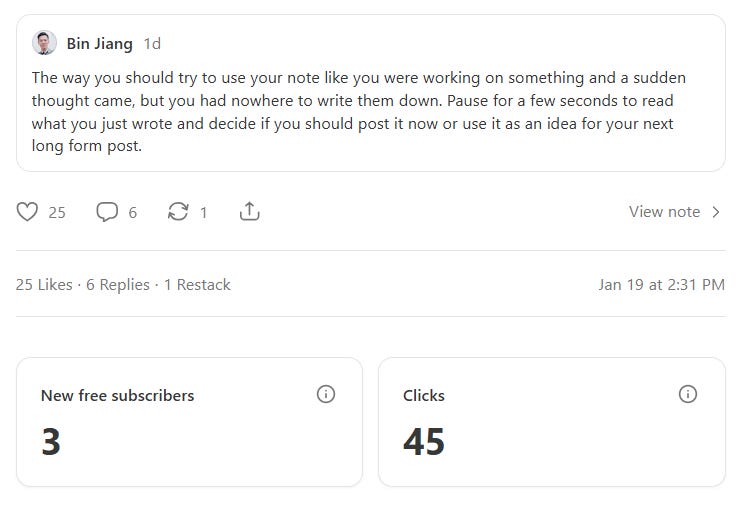This screenshot has width=742, height=518.
Task: Open the list of 25 Likes
Action: 44,285
